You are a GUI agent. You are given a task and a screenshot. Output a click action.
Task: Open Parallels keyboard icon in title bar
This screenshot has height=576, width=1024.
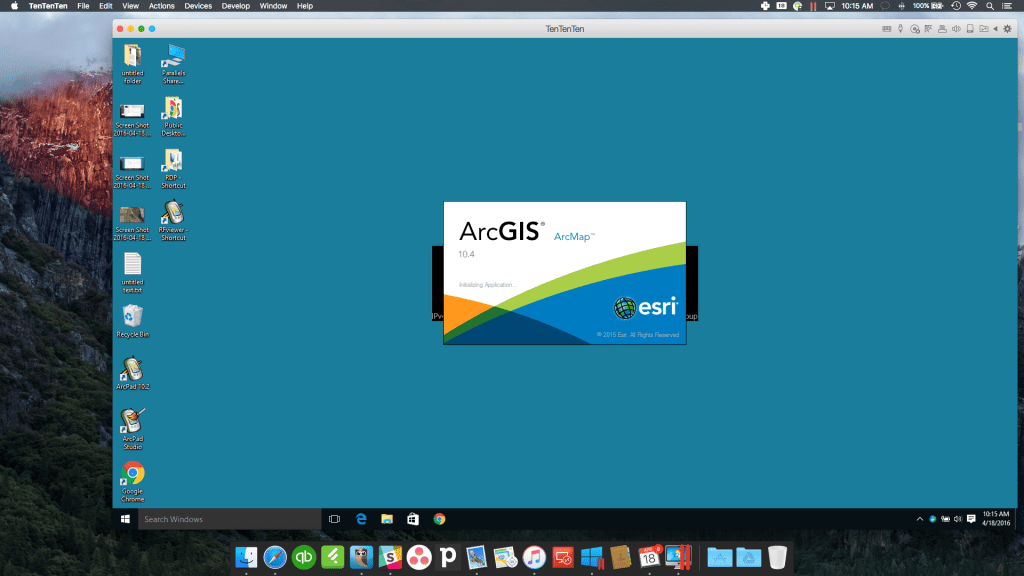[886, 29]
